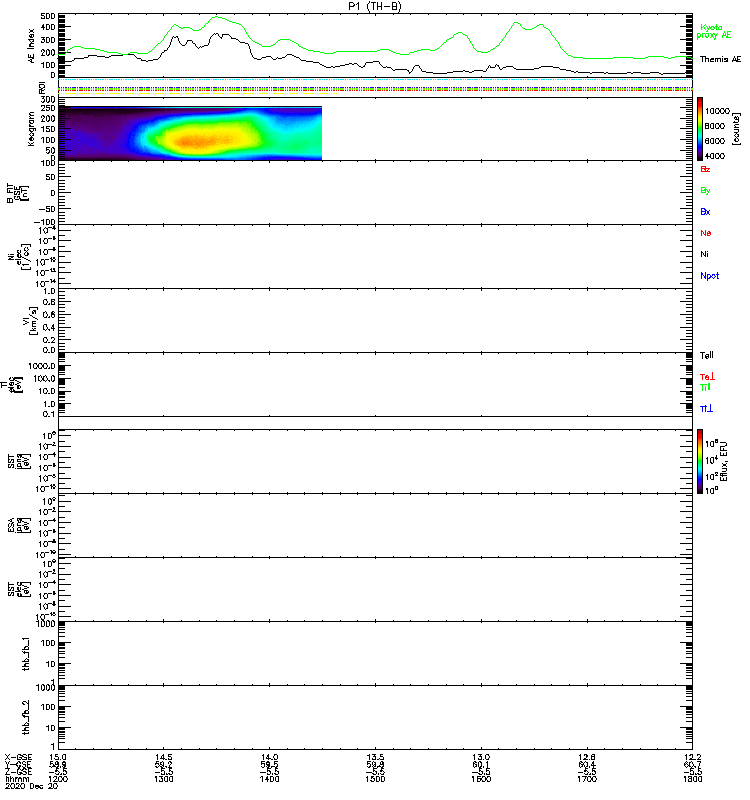Screen dimensions: 750x800
Task: Click the 'Keogram' axis label
Action: point(31,129)
